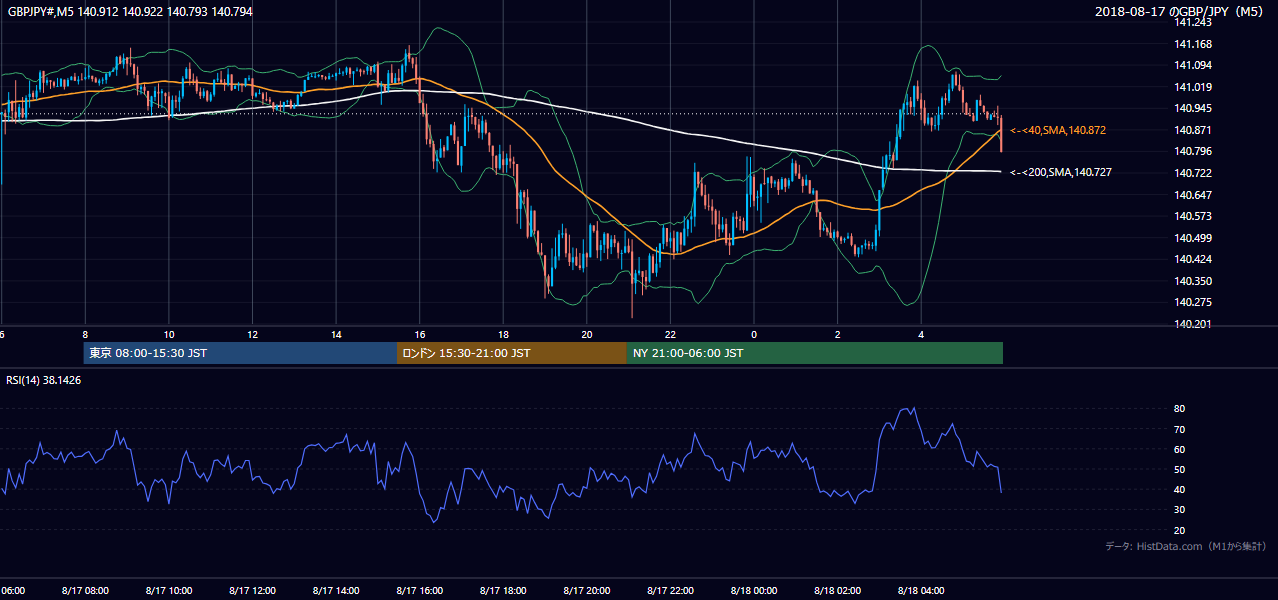Screen dimensions: 1278x600
Task: Click price axis value 141.094
Action: click(x=1194, y=65)
